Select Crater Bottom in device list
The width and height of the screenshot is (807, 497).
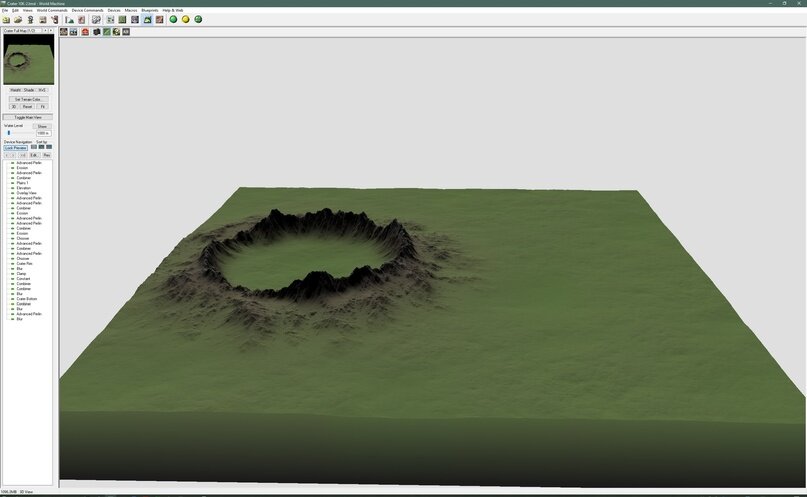[x=26, y=299]
